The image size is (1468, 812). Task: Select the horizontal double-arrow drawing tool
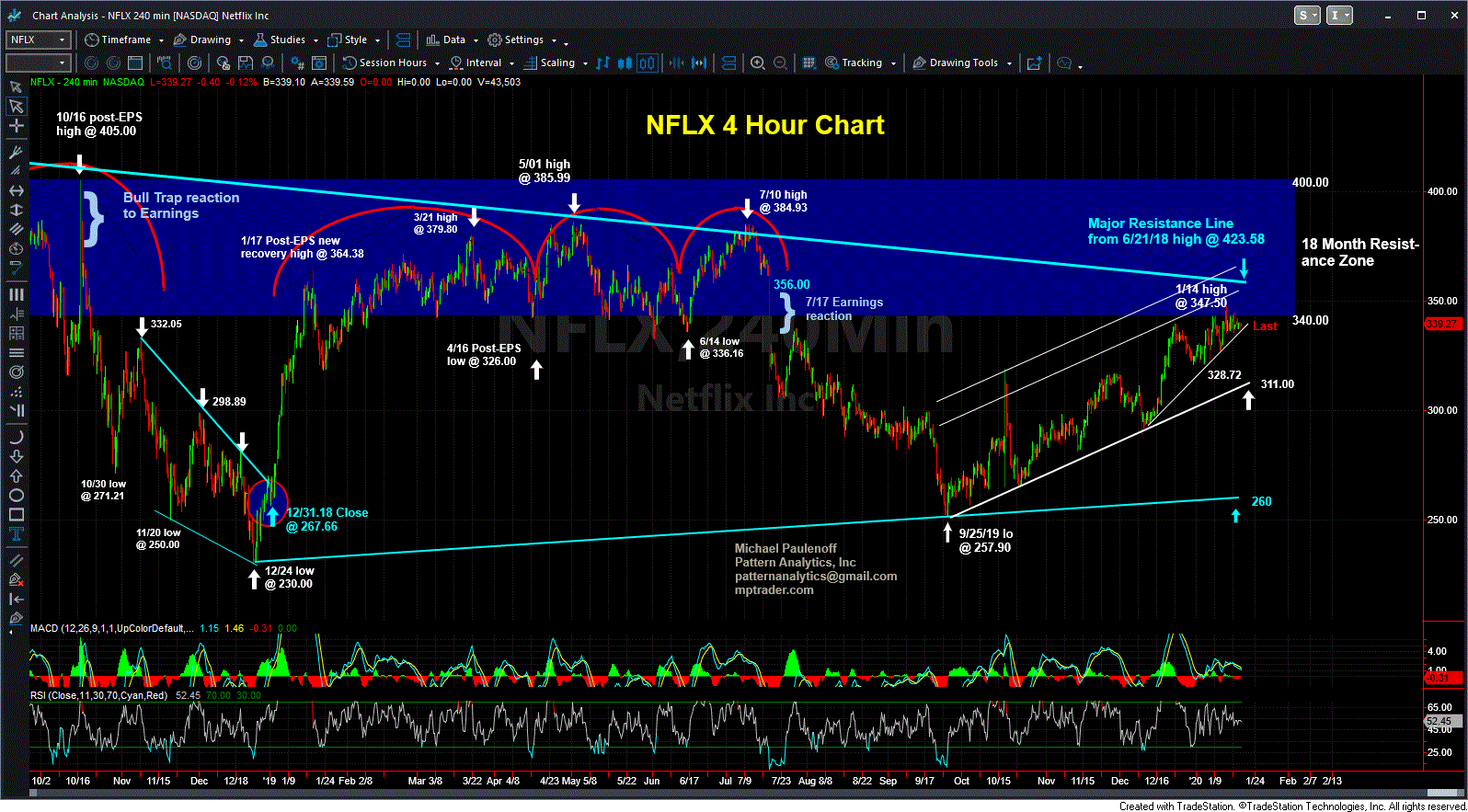click(16, 190)
